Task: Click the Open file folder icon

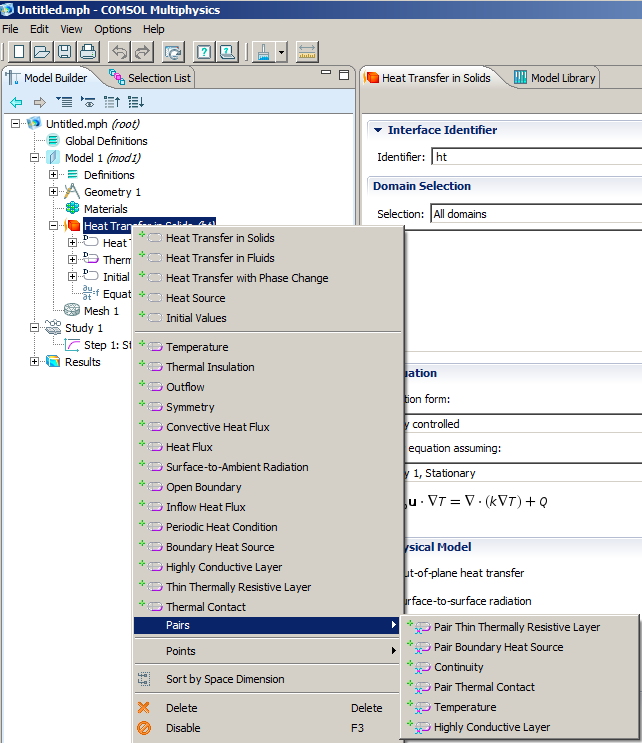Action: tap(42, 51)
